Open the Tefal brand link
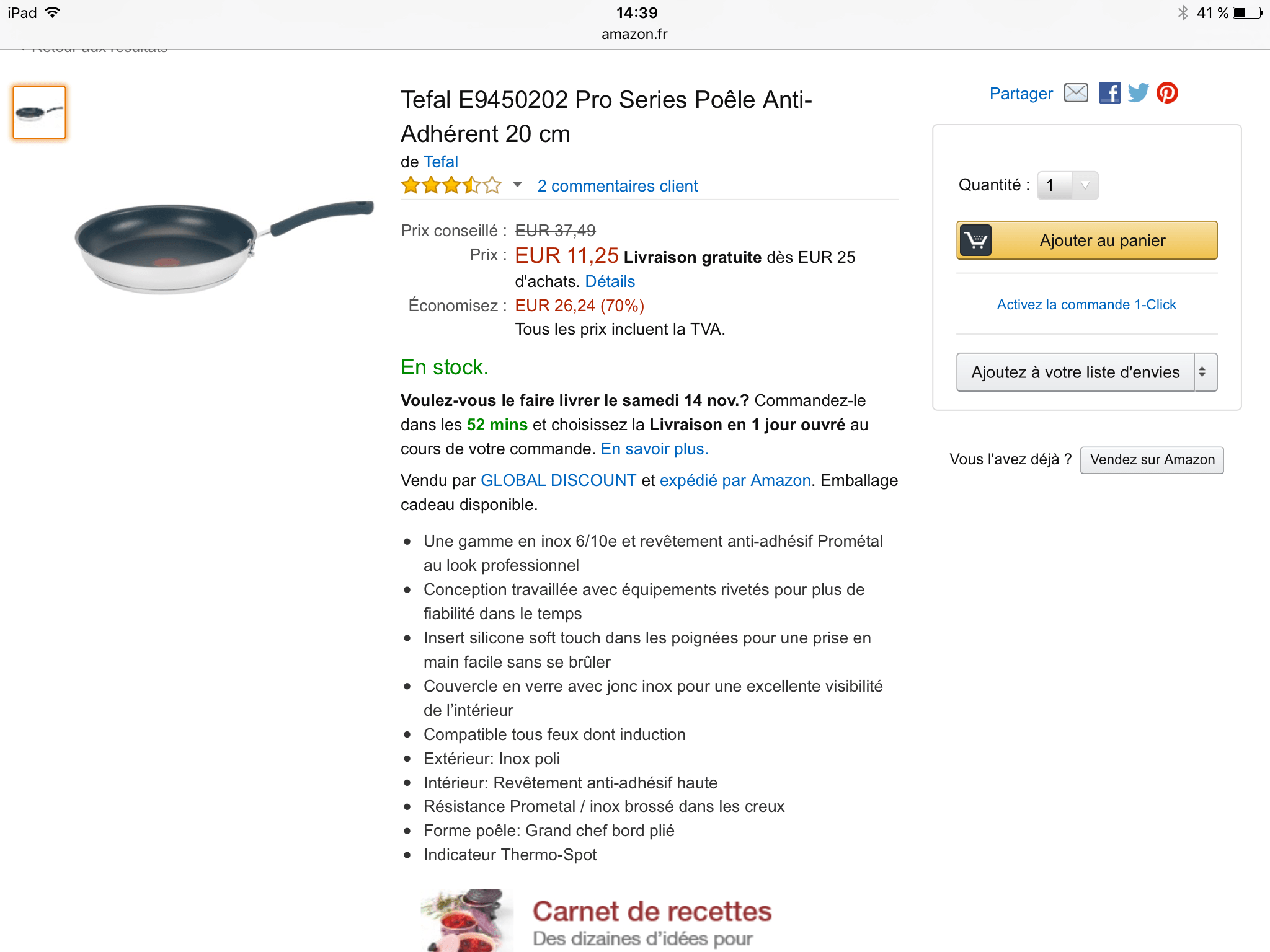The image size is (1270, 952). coord(441,162)
